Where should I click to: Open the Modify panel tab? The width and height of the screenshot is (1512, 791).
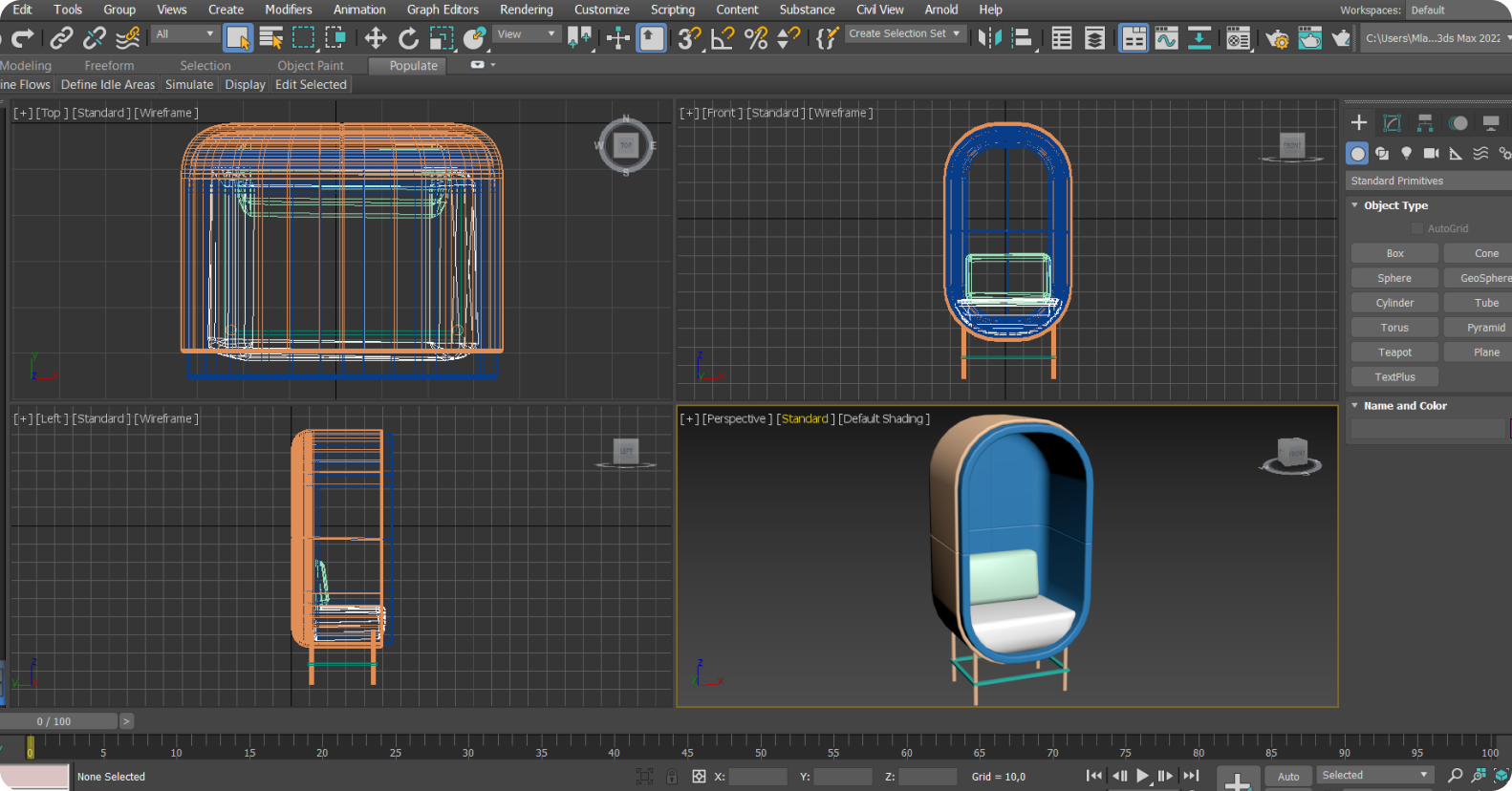[x=1393, y=122]
